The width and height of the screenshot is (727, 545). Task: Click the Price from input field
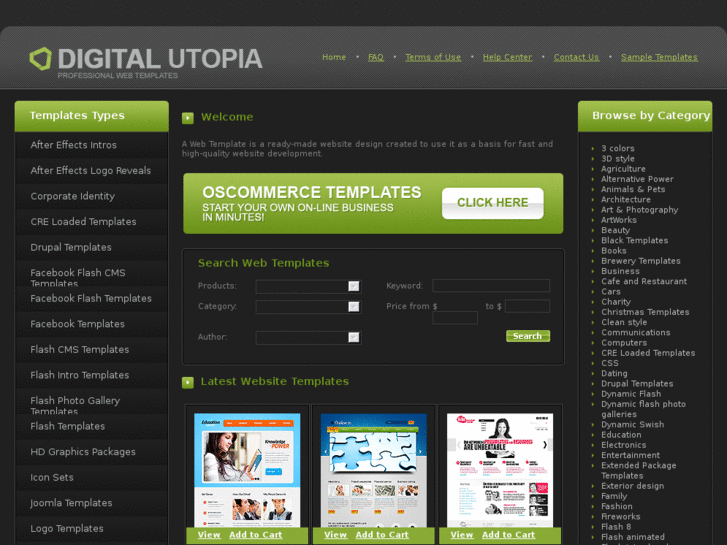(455, 317)
